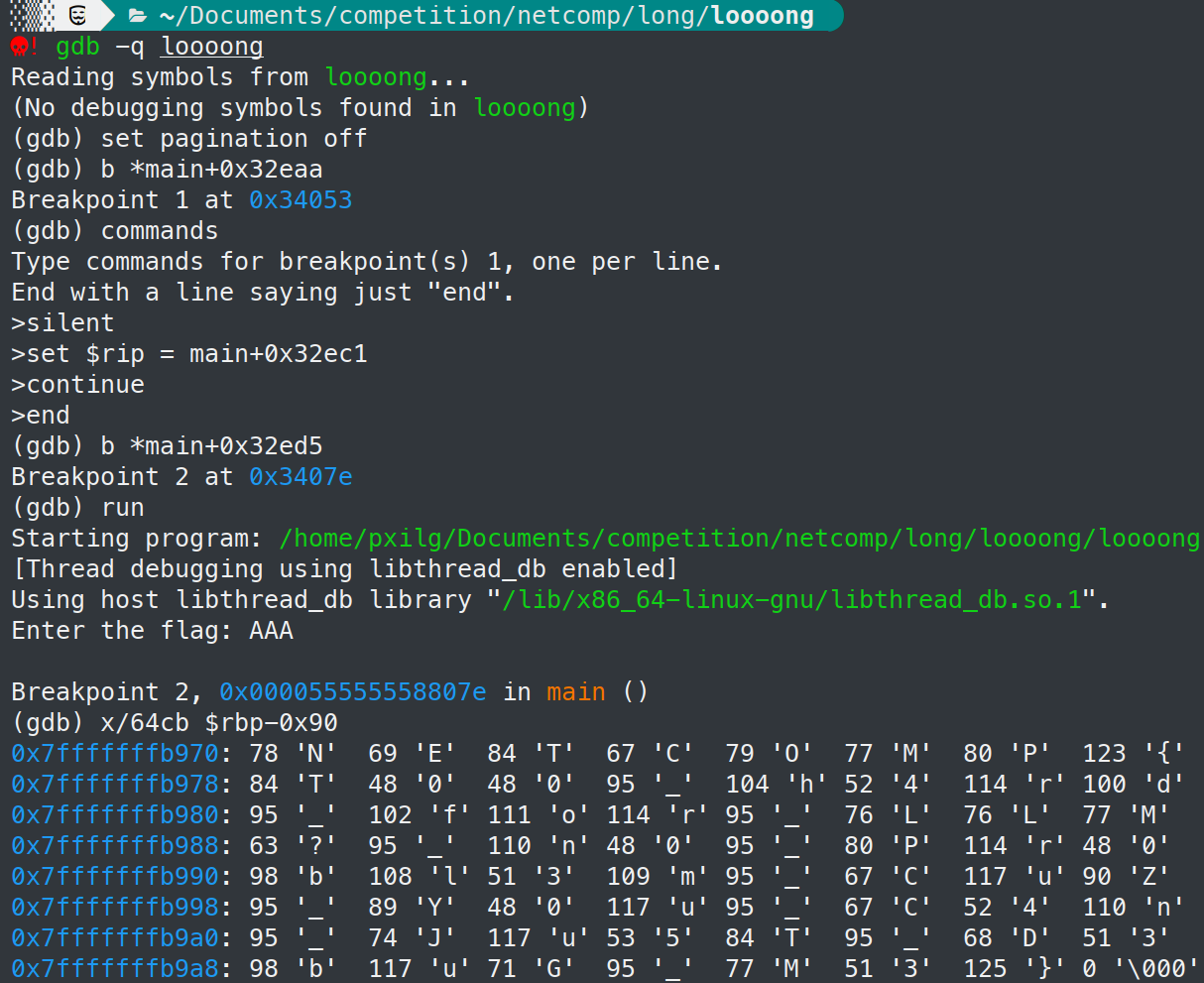Click memory address 0x7fffffffb970
The height and width of the screenshot is (983, 1204).
(x=114, y=753)
